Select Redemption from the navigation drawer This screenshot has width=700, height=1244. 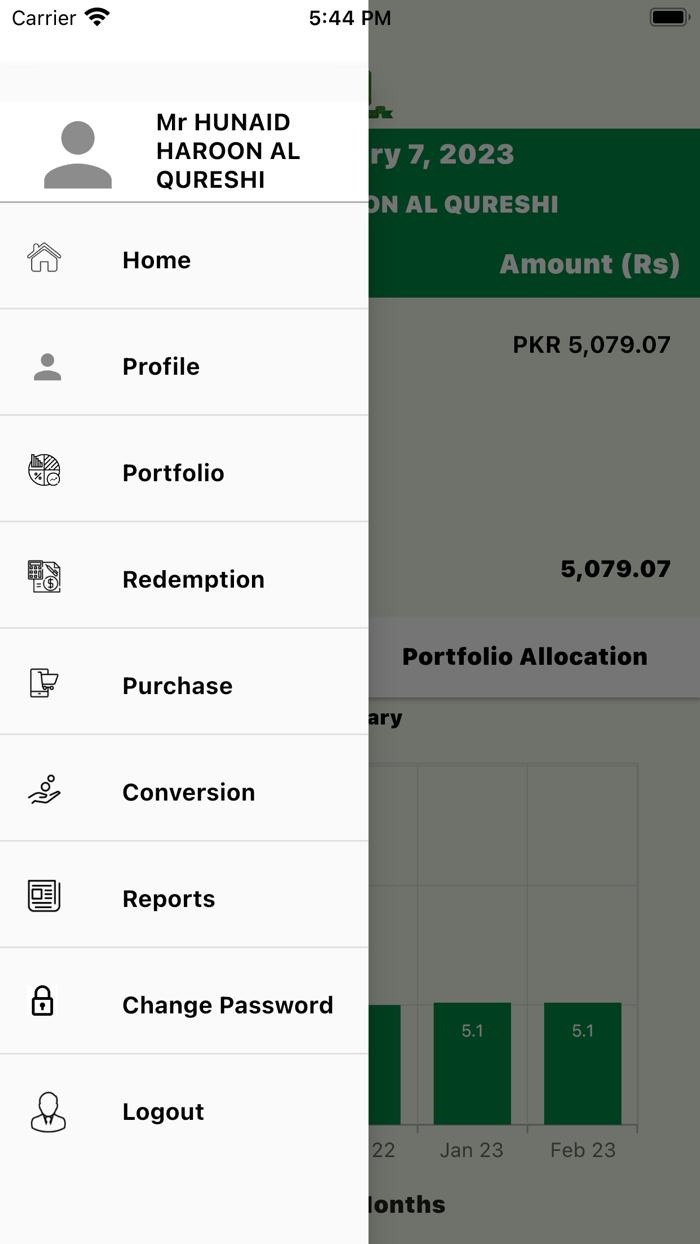pyautogui.click(x=193, y=578)
